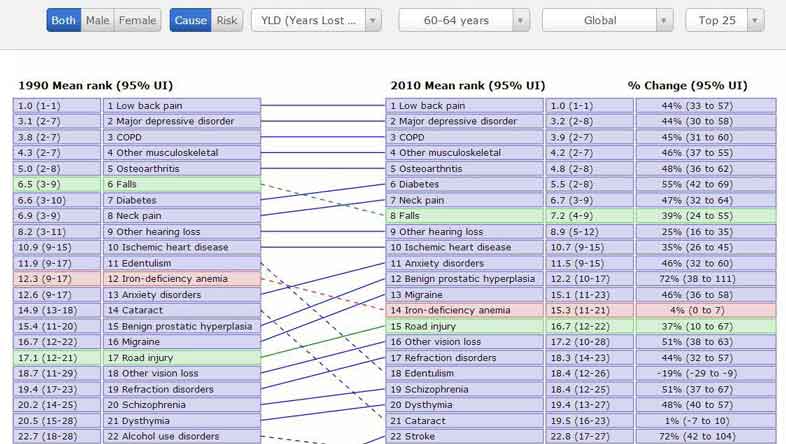This screenshot has width=786, height=444.
Task: Click Iron-deficiency anemia in 1990 column
Action: [182, 279]
